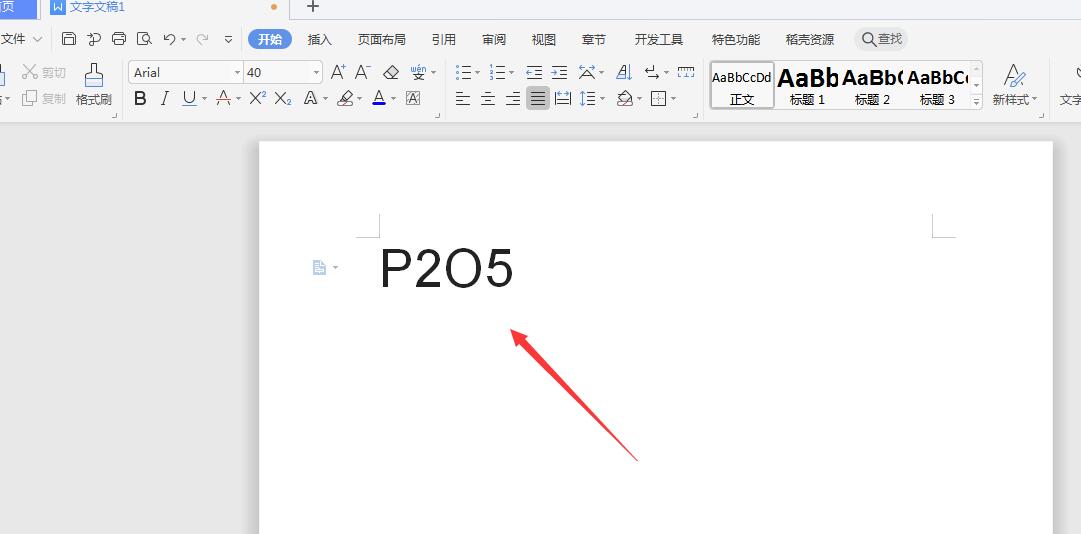The width and height of the screenshot is (1081, 534).
Task: Open font color dropdown arrow
Action: [x=393, y=99]
